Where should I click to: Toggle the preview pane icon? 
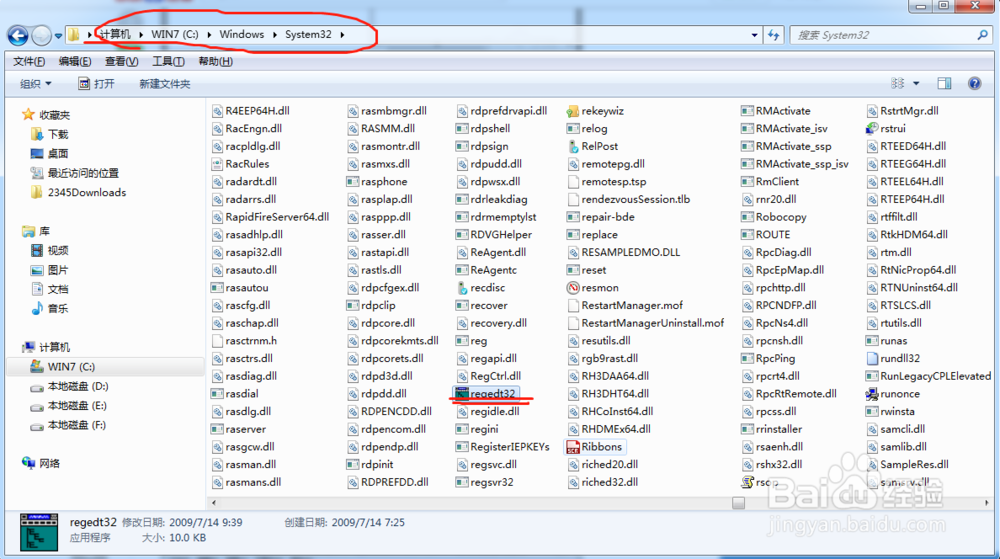pyautogui.click(x=944, y=83)
